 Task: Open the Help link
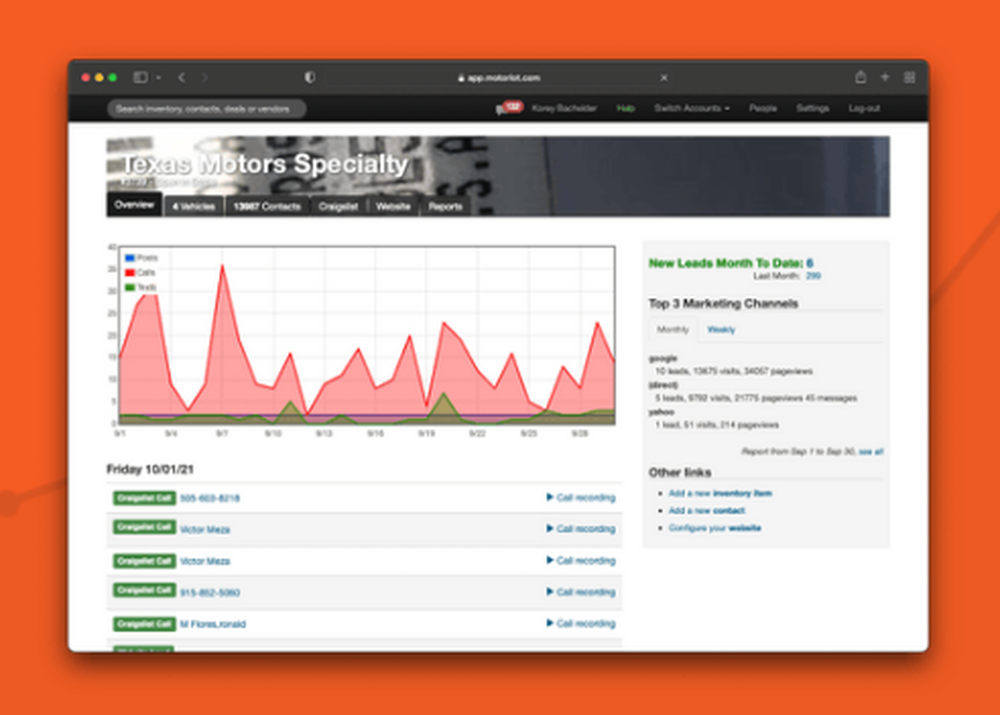pos(625,108)
